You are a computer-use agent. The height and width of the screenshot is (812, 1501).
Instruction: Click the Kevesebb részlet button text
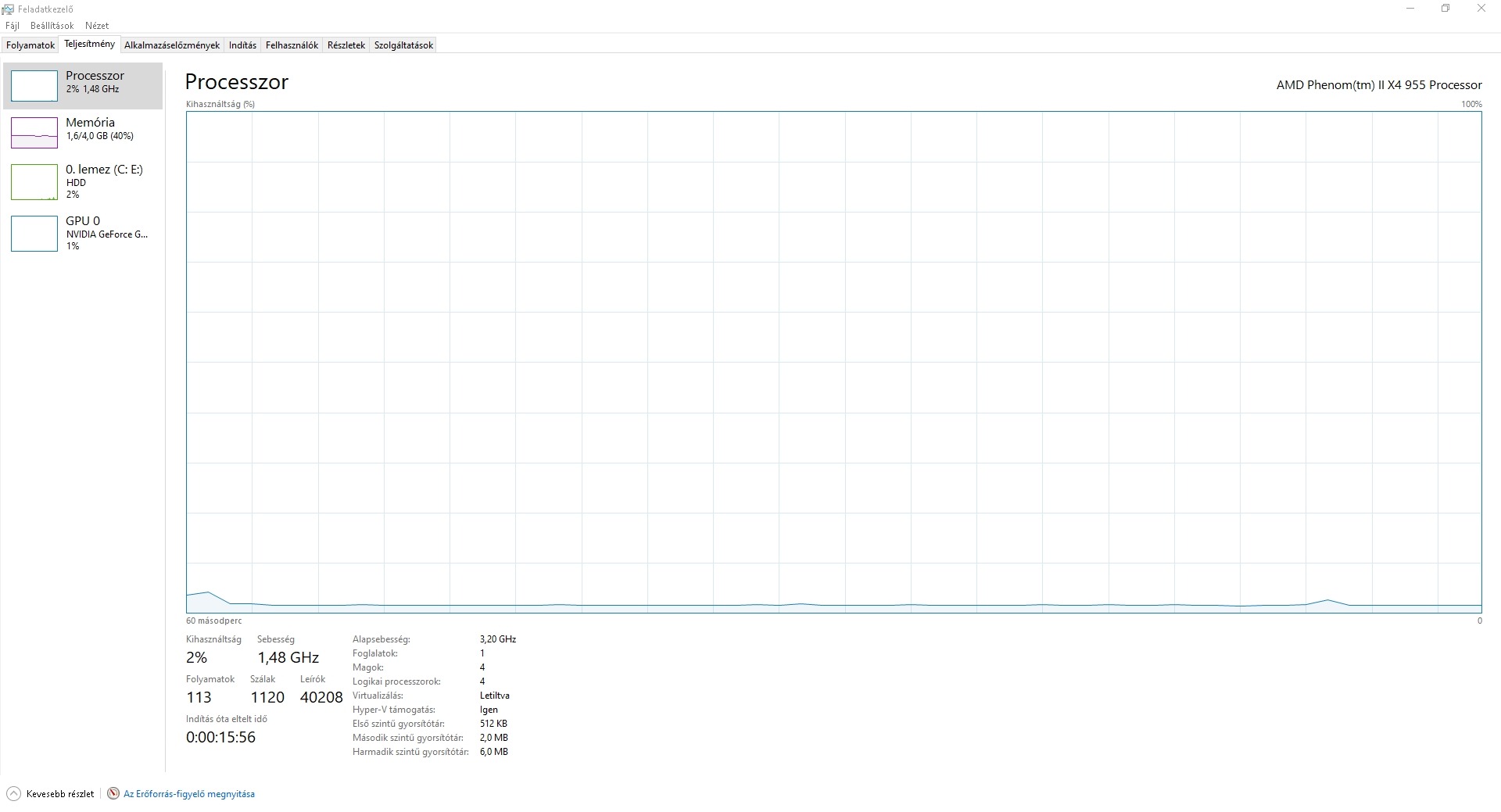coord(60,794)
